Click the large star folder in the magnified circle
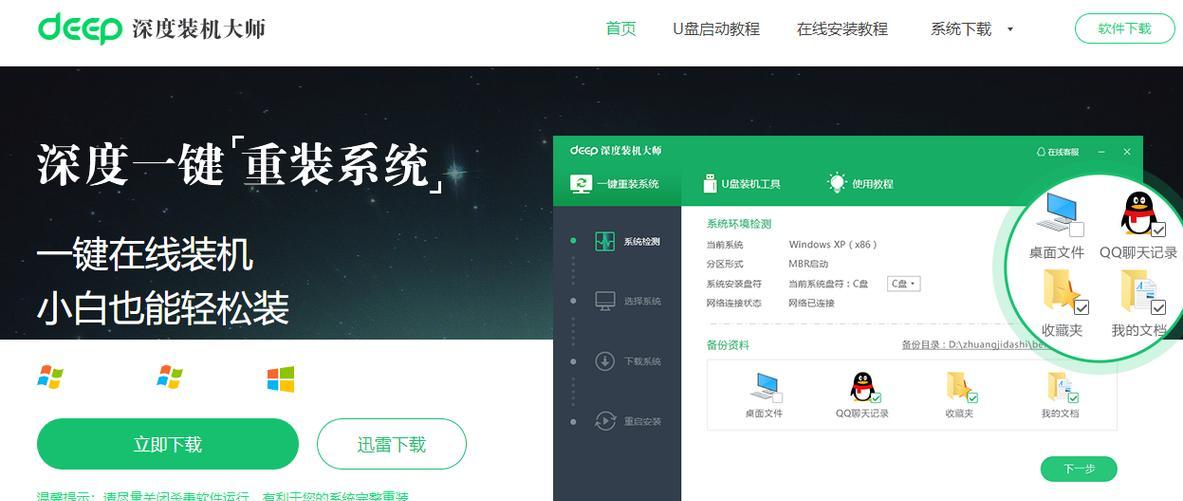Viewport: 1183px width, 501px height. point(1062,289)
